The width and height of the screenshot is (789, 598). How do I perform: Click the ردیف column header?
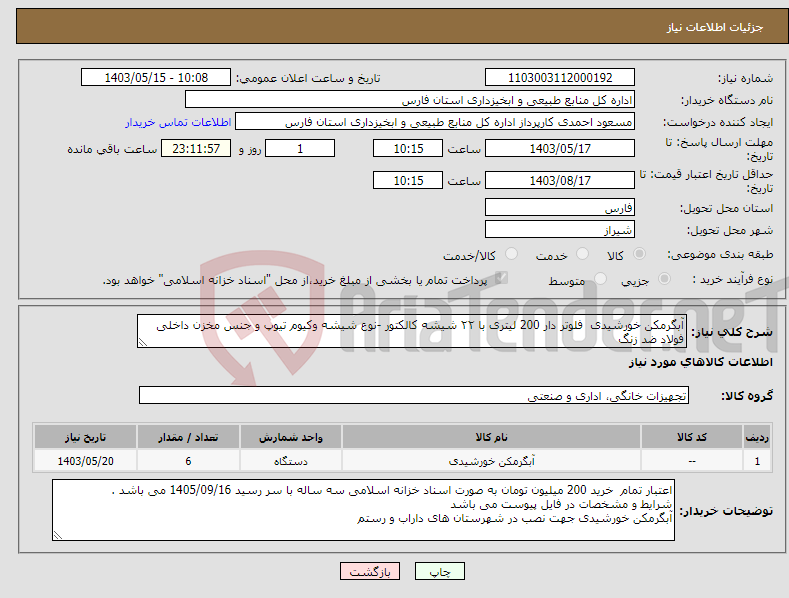757,437
